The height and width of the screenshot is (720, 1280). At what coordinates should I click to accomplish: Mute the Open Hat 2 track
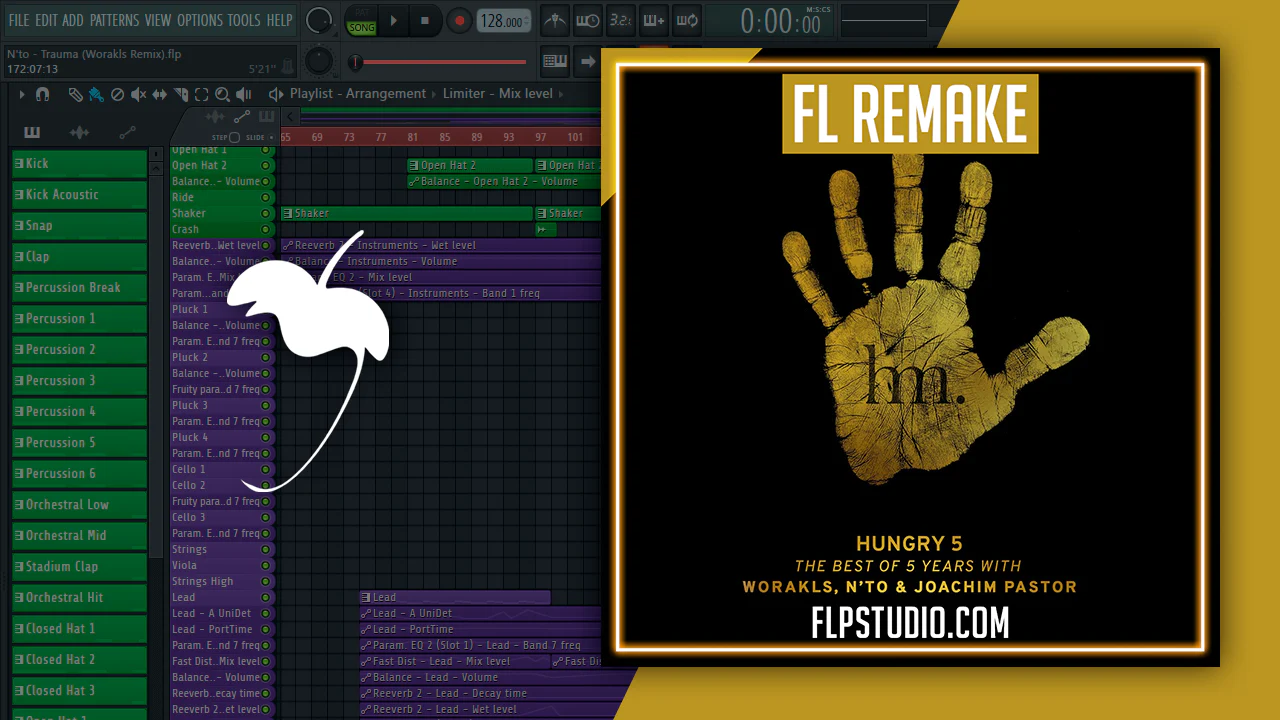265,165
